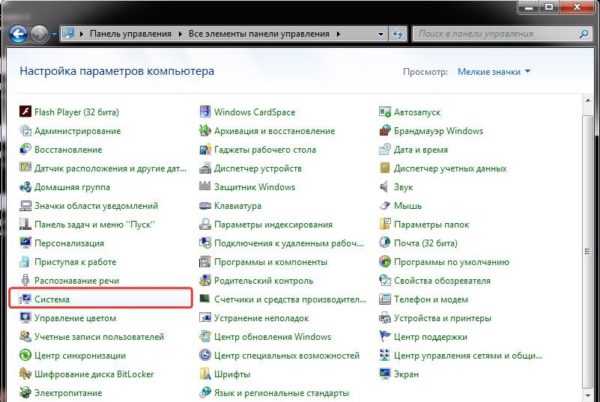Open Программы и компоненты
This screenshot has height=402, width=600.
tap(263, 262)
